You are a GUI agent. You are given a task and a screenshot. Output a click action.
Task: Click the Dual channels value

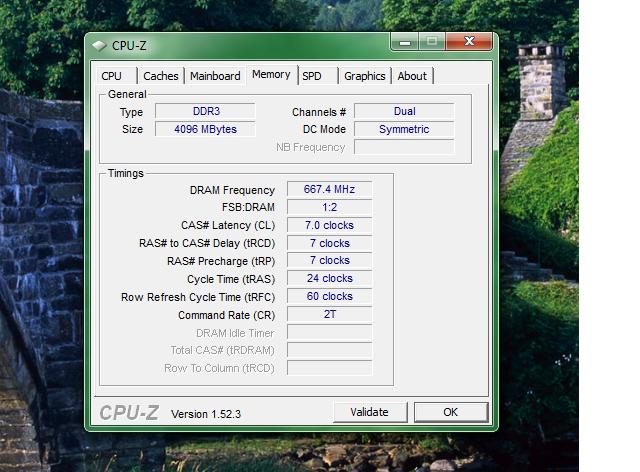tap(404, 111)
